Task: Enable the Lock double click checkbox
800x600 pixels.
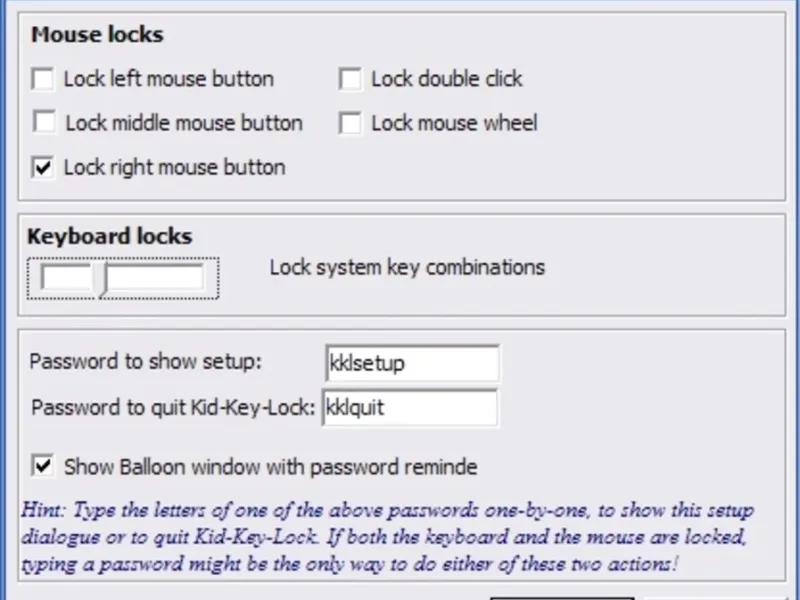Action: click(x=350, y=79)
